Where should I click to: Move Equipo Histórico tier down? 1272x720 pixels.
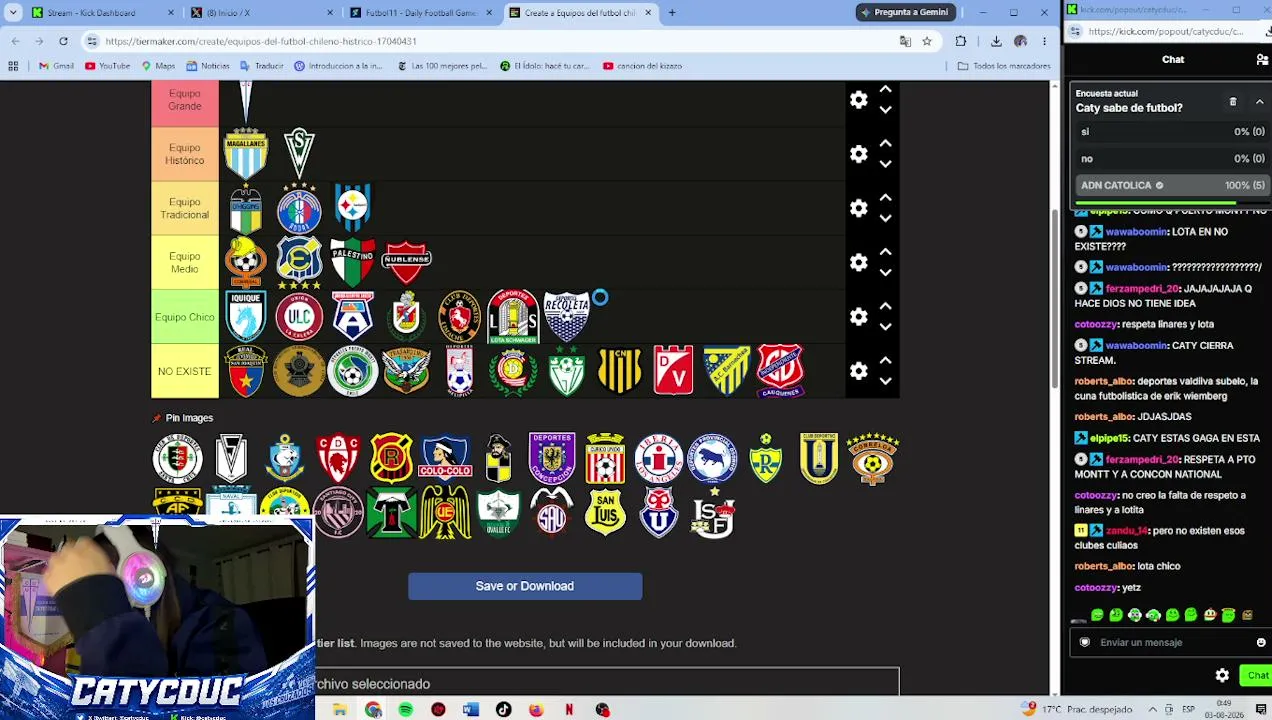[885, 164]
